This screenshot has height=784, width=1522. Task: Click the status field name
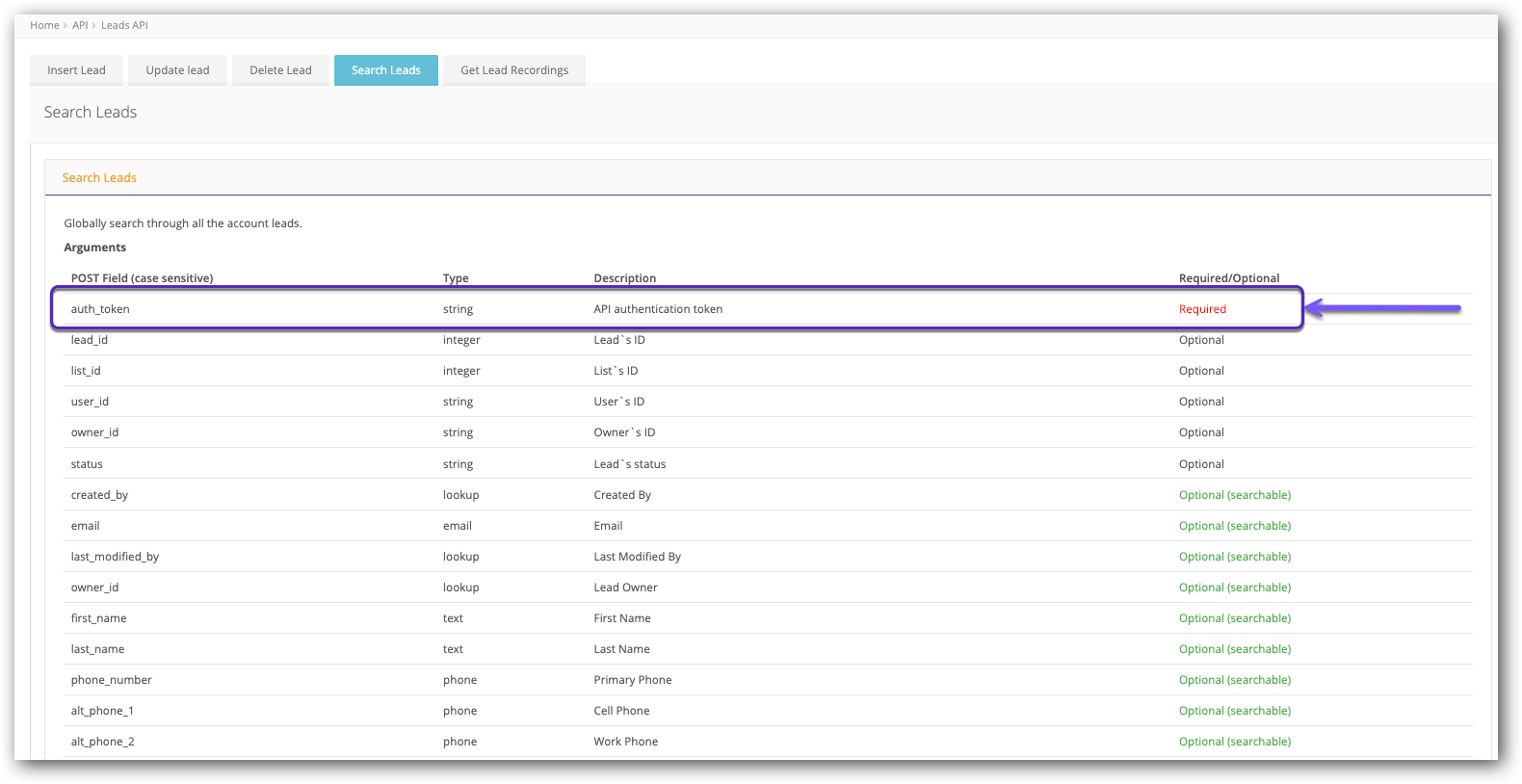click(87, 464)
